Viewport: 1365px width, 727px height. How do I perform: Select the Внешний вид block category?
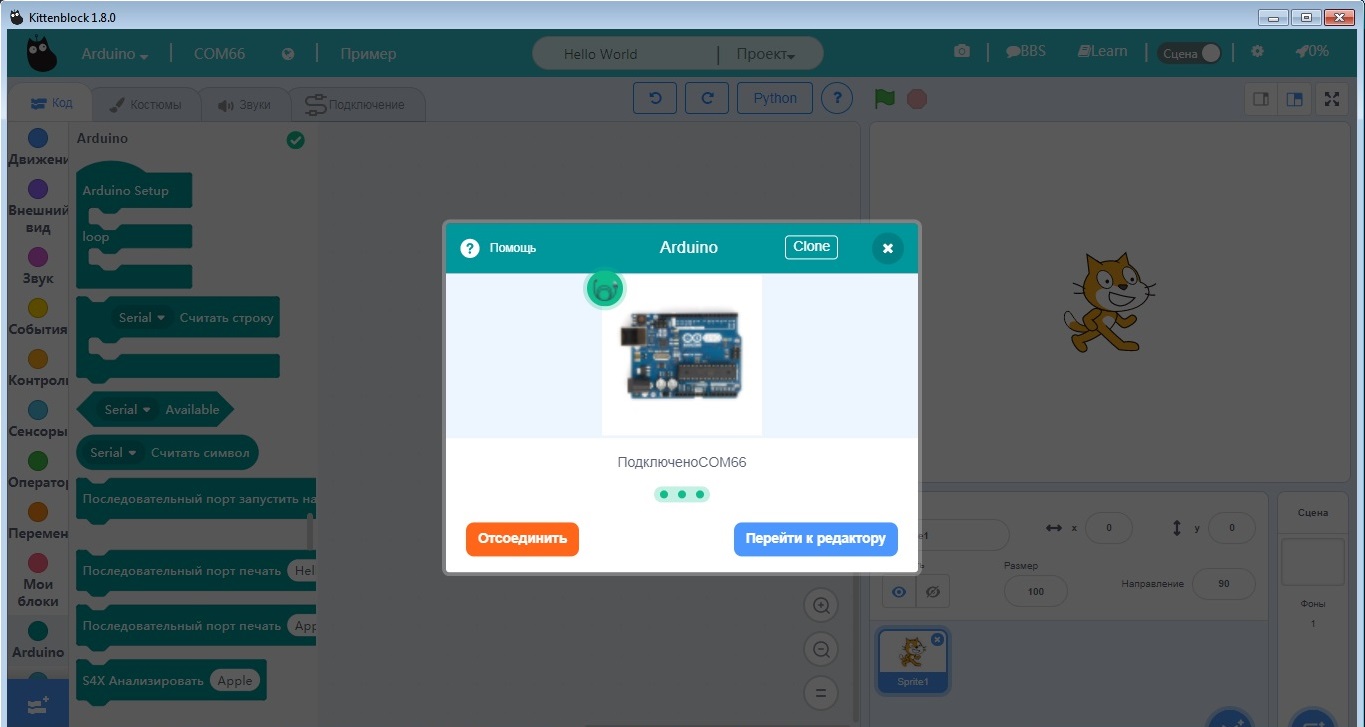click(x=38, y=206)
